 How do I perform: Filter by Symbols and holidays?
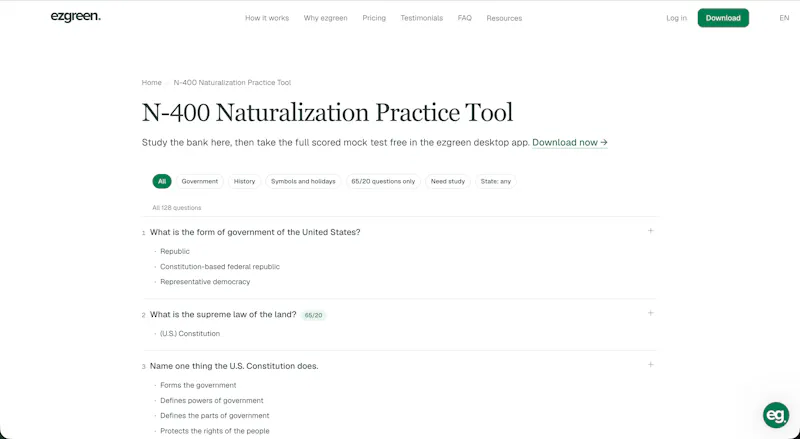303,181
